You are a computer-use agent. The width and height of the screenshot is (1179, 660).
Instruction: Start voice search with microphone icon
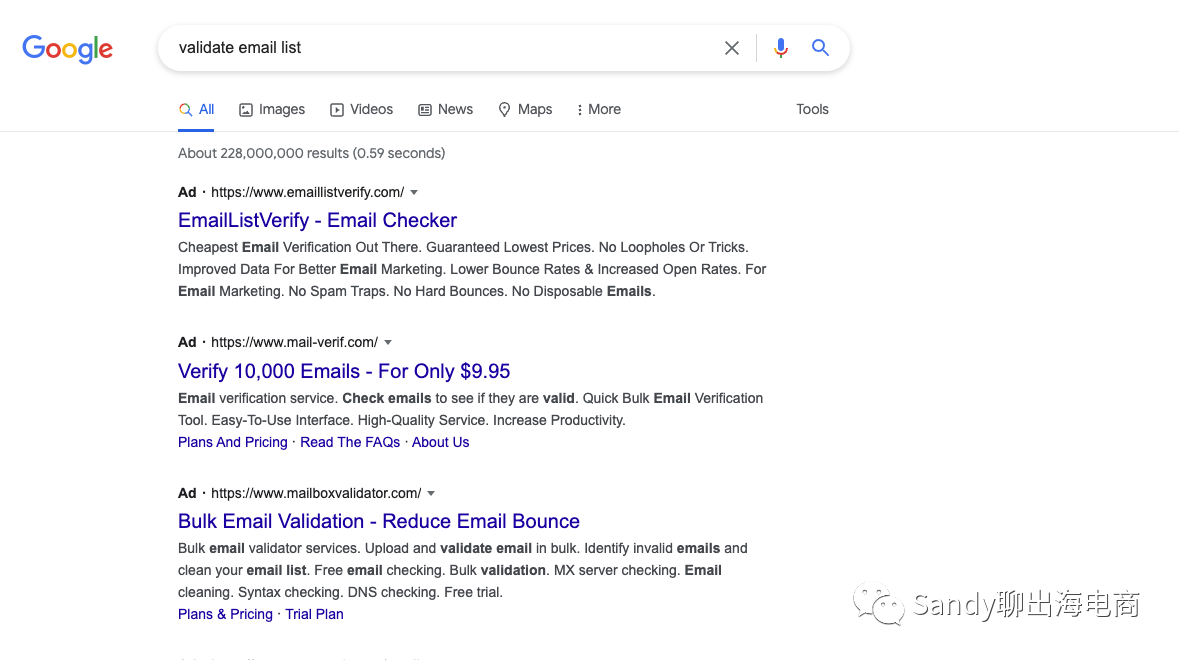[x=781, y=48]
